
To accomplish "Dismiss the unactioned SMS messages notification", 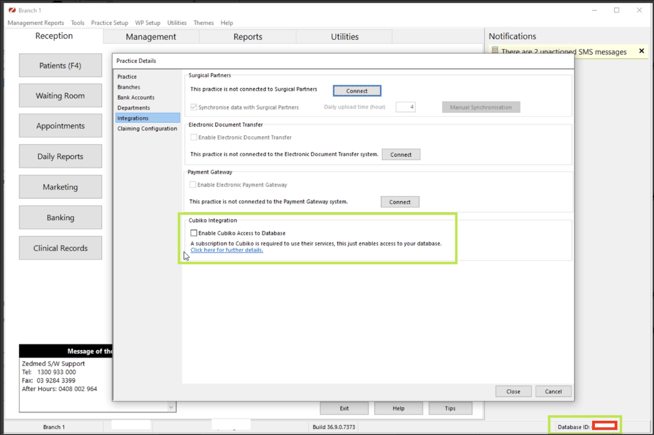I will click(642, 51).
